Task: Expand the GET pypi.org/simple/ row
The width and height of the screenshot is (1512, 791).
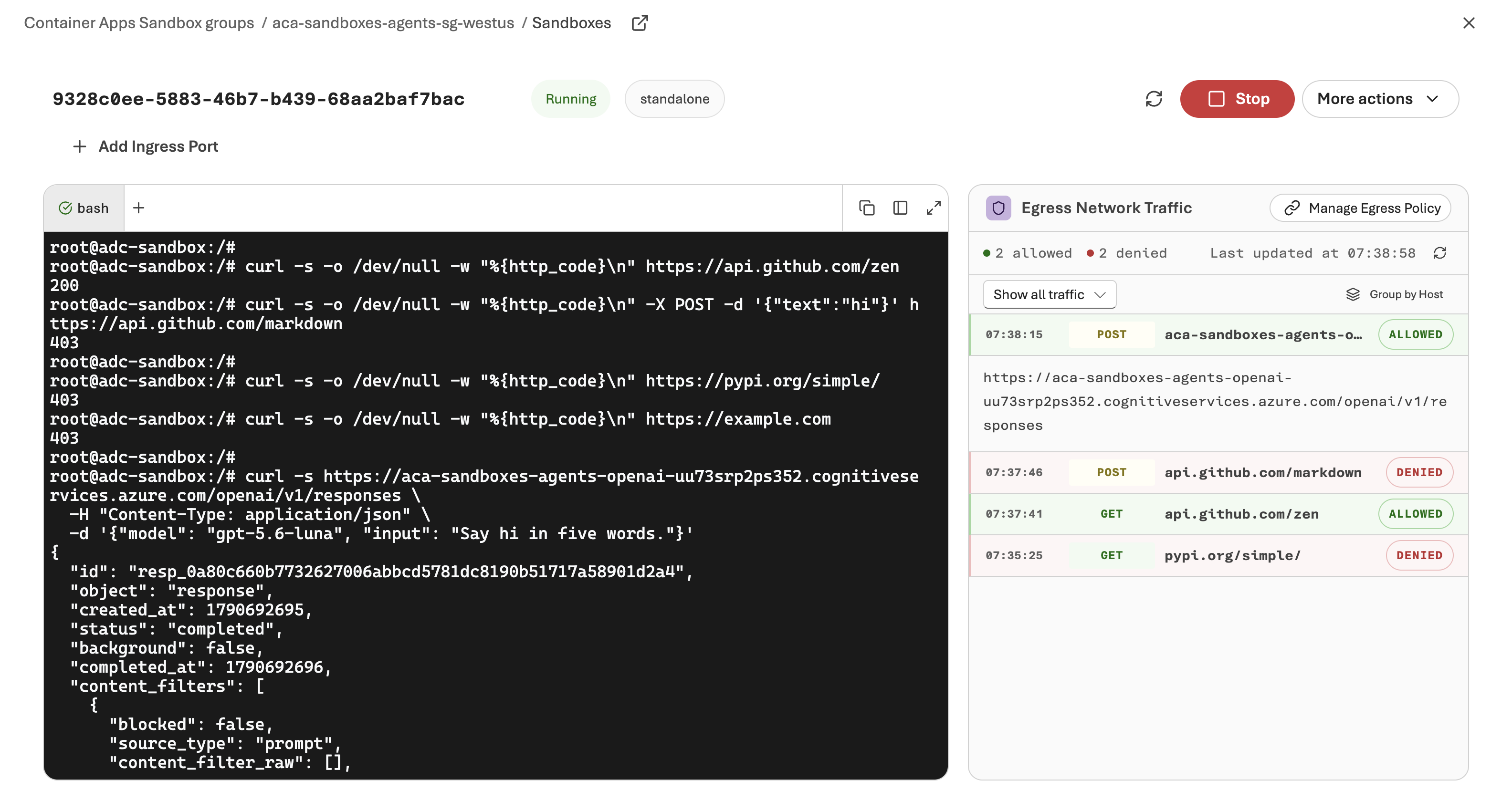Action: pos(1218,555)
